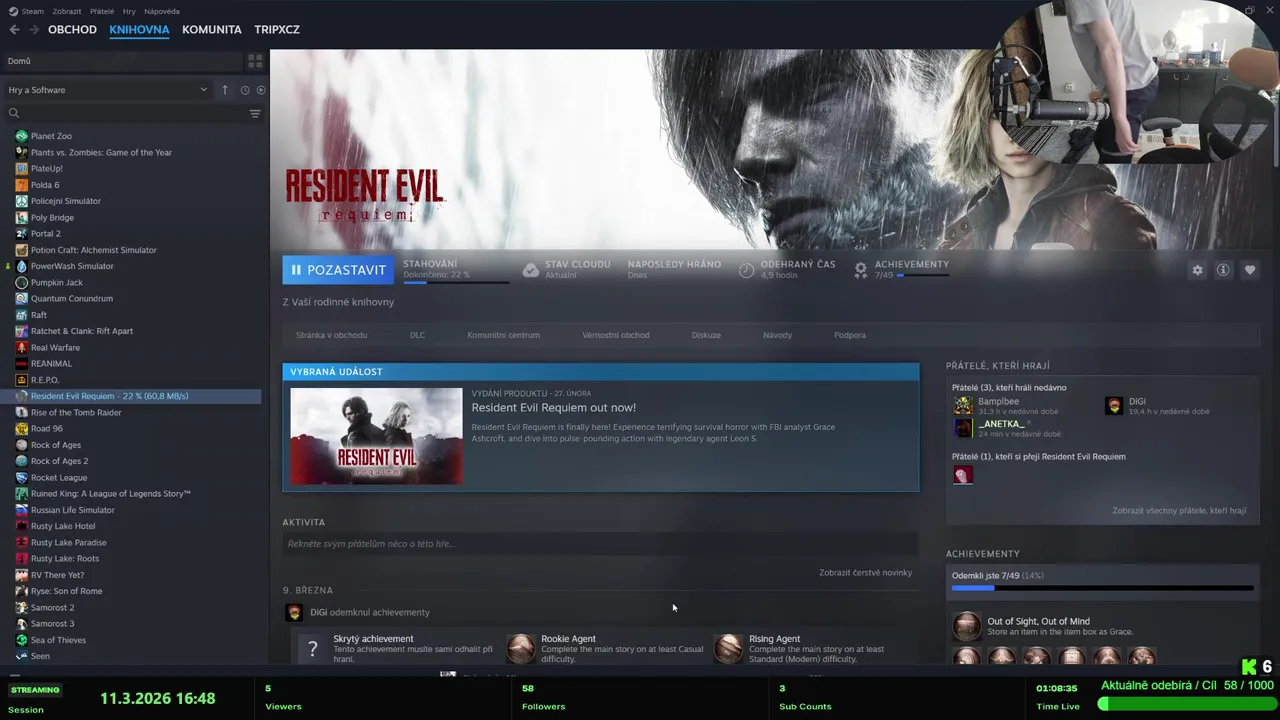Click Domů home entry
This screenshot has height=720, width=1280.
(x=122, y=61)
